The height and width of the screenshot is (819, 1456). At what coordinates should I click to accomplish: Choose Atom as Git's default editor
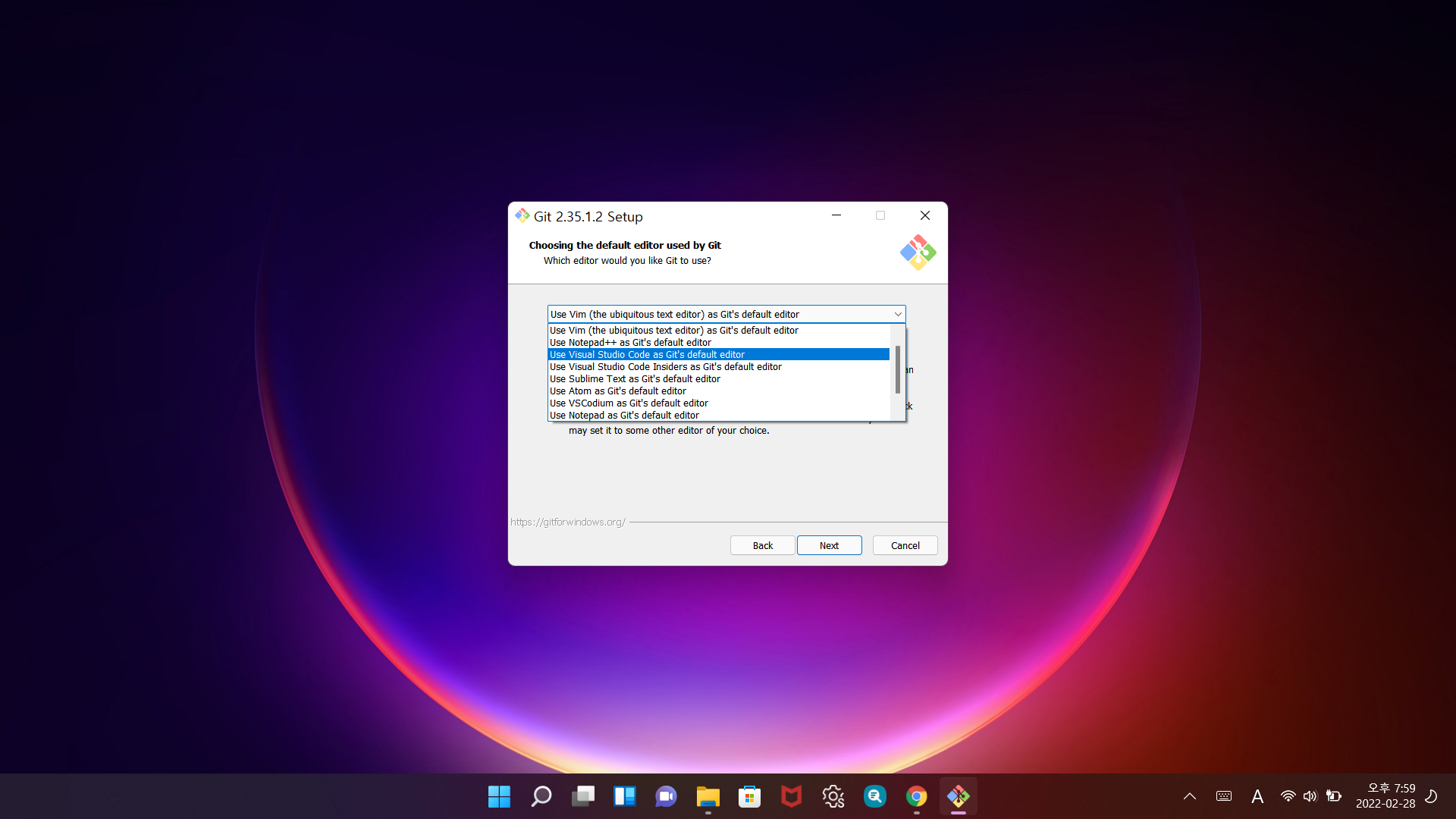tap(617, 391)
